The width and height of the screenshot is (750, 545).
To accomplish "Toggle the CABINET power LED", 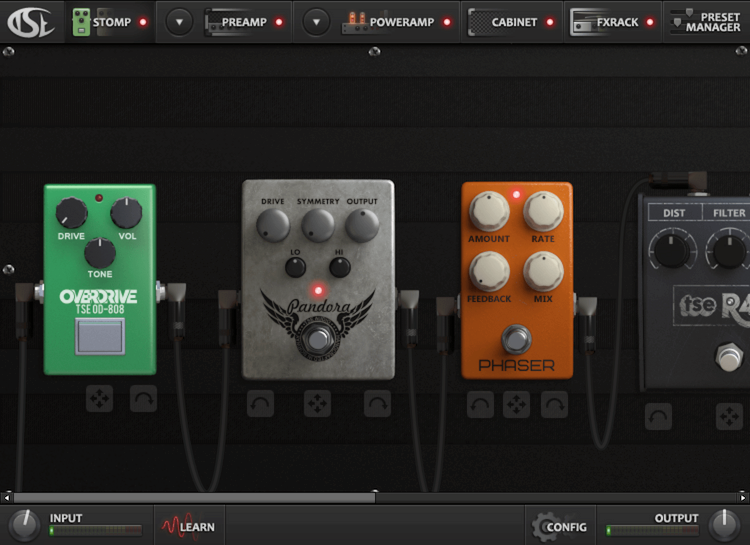I will 550,22.
